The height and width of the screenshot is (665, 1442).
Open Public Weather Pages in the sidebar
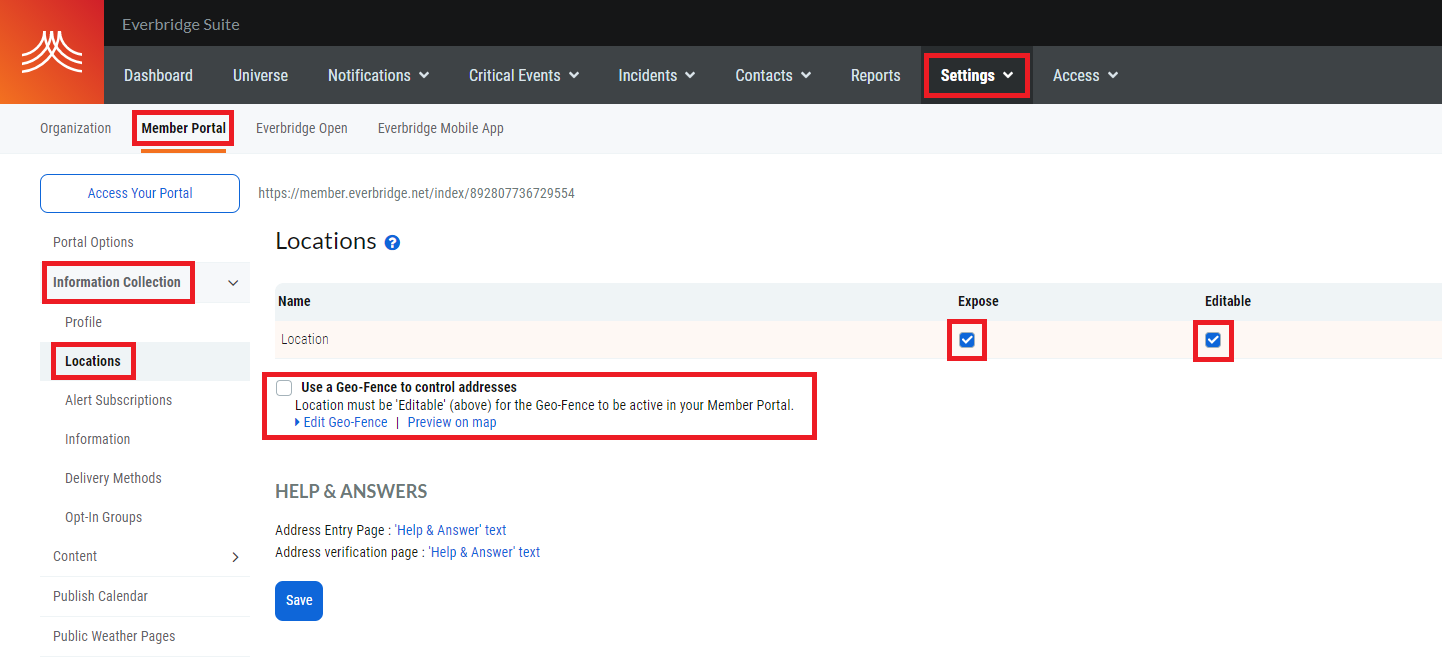(x=114, y=636)
